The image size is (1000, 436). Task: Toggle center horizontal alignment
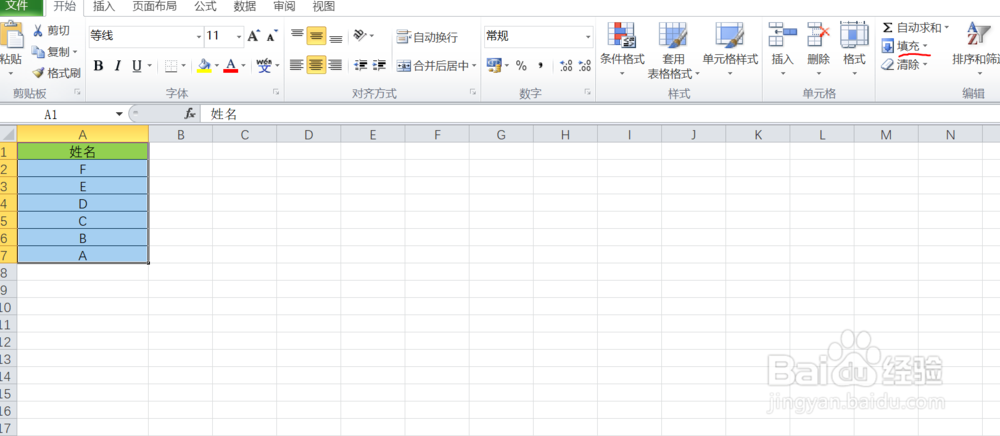click(x=316, y=65)
